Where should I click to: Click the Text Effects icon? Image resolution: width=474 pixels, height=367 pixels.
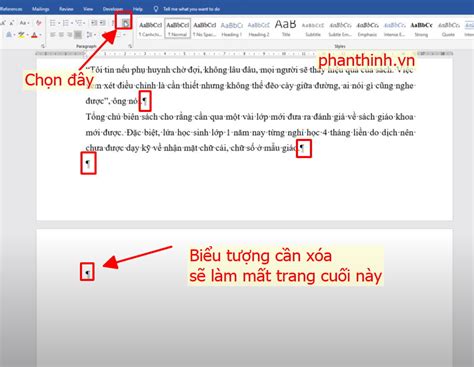coord(9,35)
